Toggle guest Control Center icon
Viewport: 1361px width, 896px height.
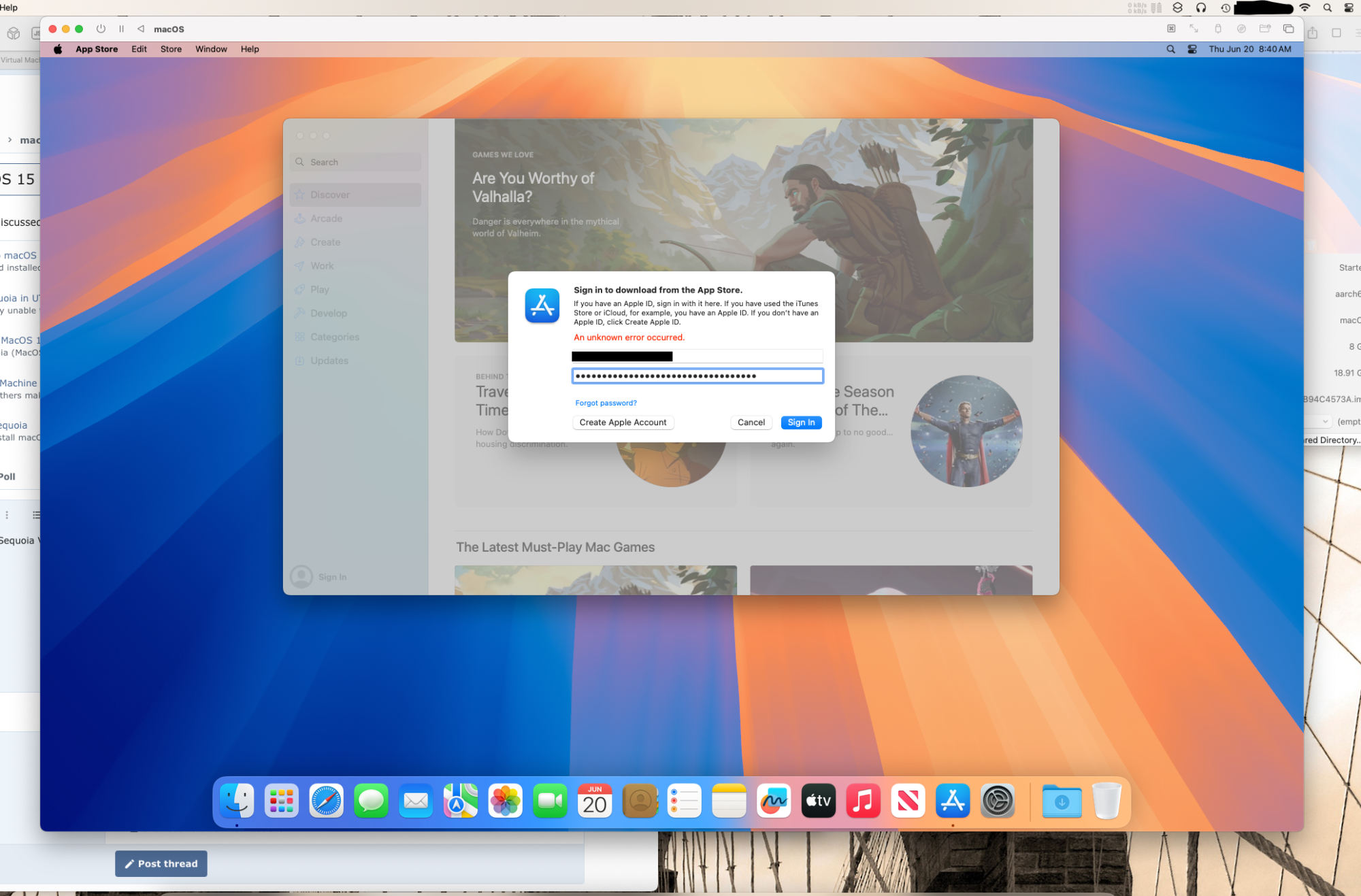[1192, 49]
